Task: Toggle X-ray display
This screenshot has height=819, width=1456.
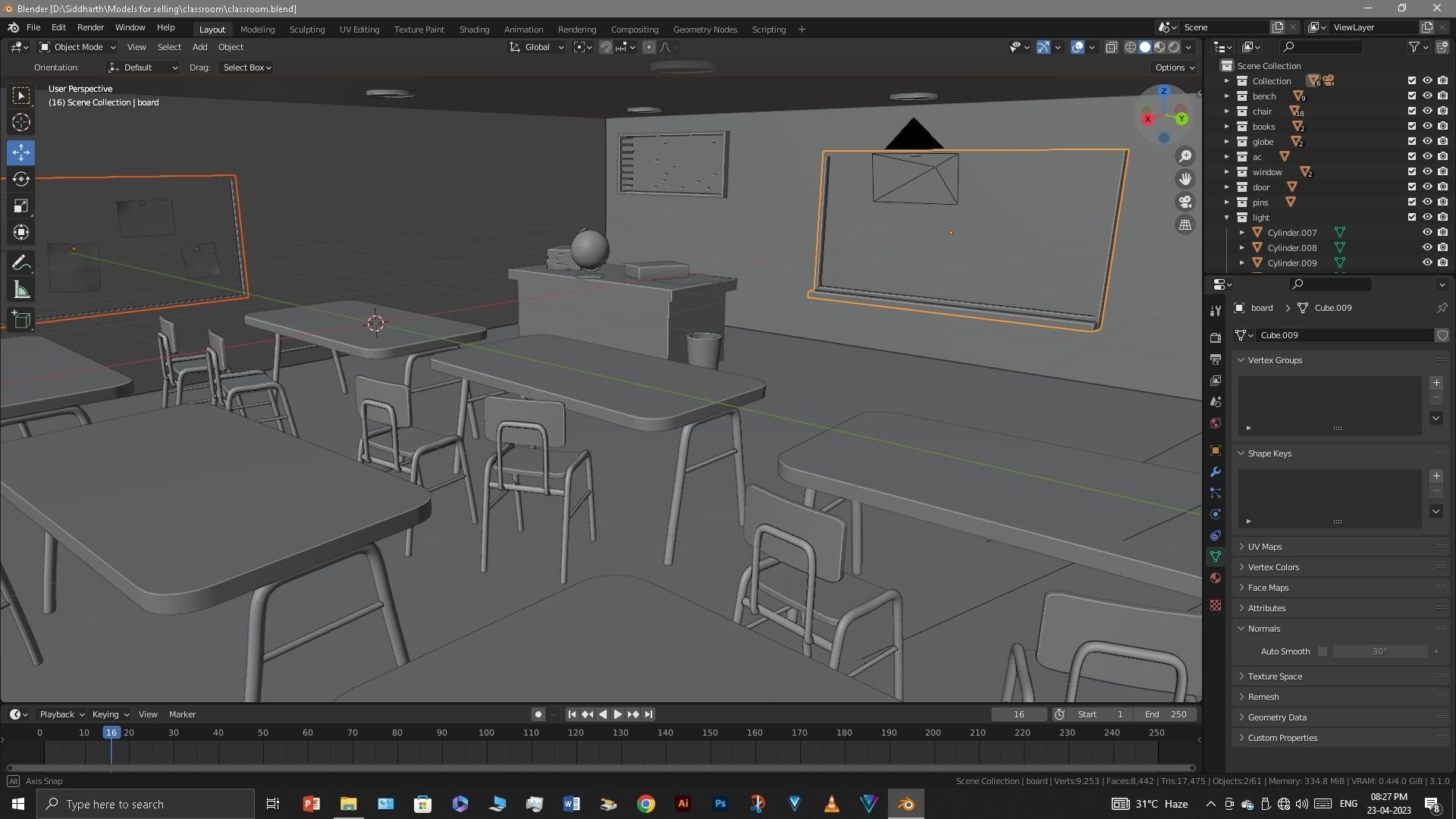Action: (x=1111, y=47)
